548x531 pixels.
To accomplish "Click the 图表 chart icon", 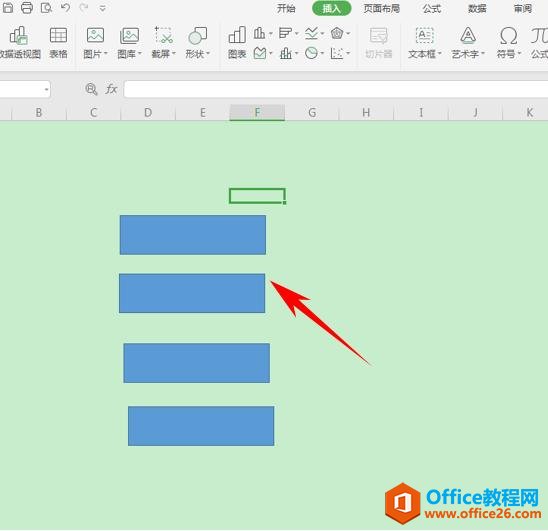I will (x=237, y=42).
